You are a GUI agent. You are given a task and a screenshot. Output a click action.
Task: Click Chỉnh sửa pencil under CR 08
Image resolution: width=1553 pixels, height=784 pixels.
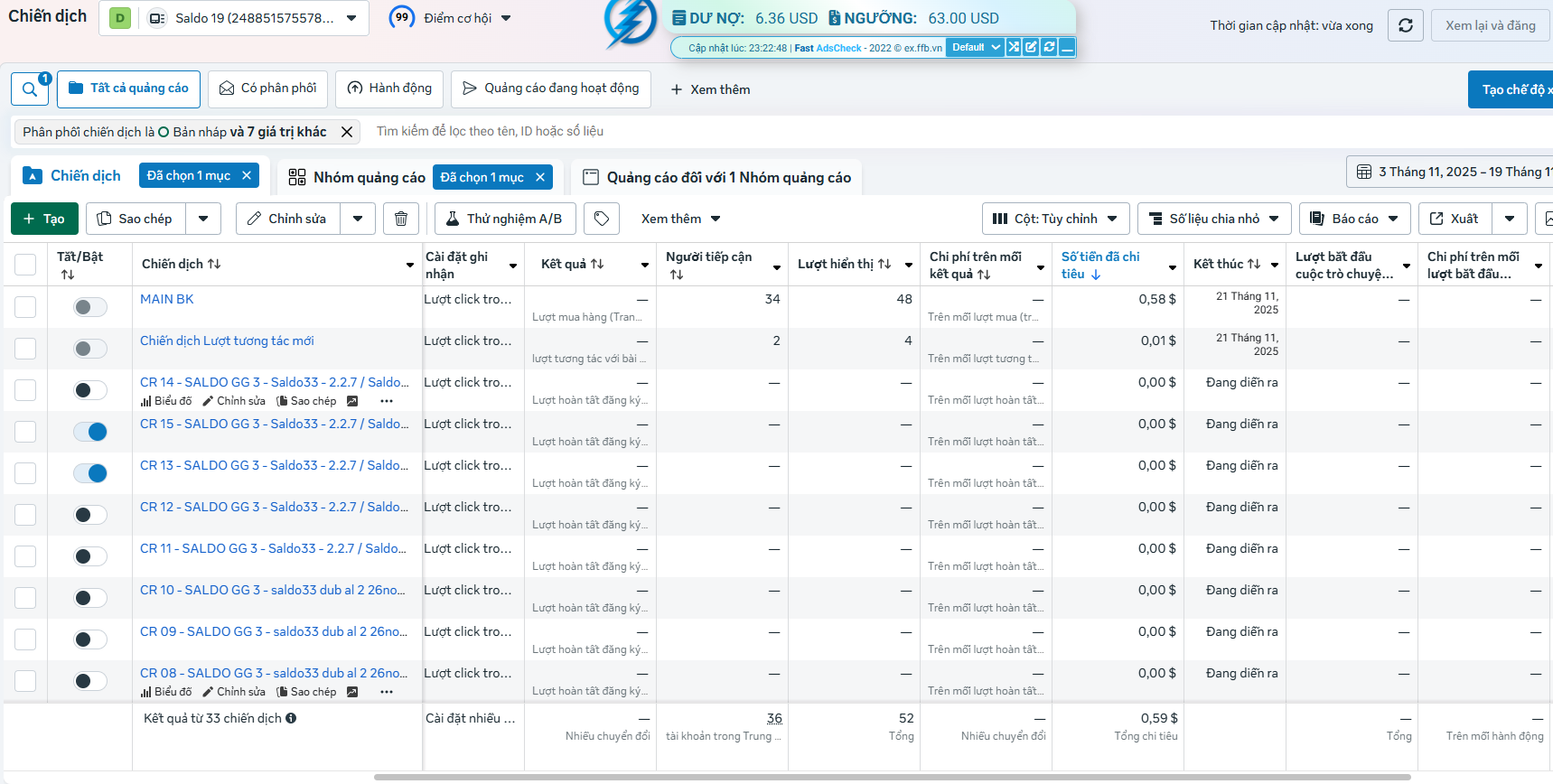click(234, 692)
